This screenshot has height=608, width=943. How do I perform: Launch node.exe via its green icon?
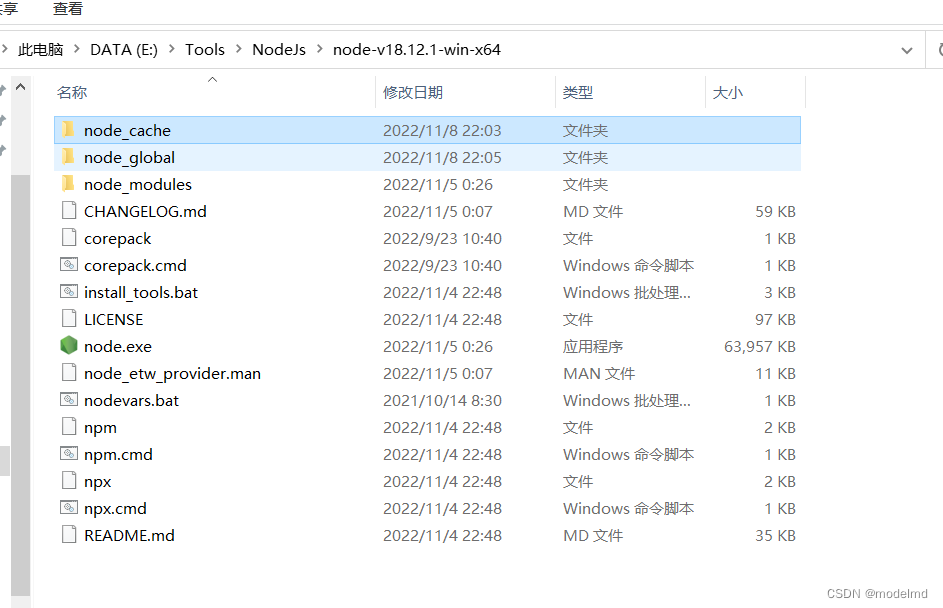(68, 346)
